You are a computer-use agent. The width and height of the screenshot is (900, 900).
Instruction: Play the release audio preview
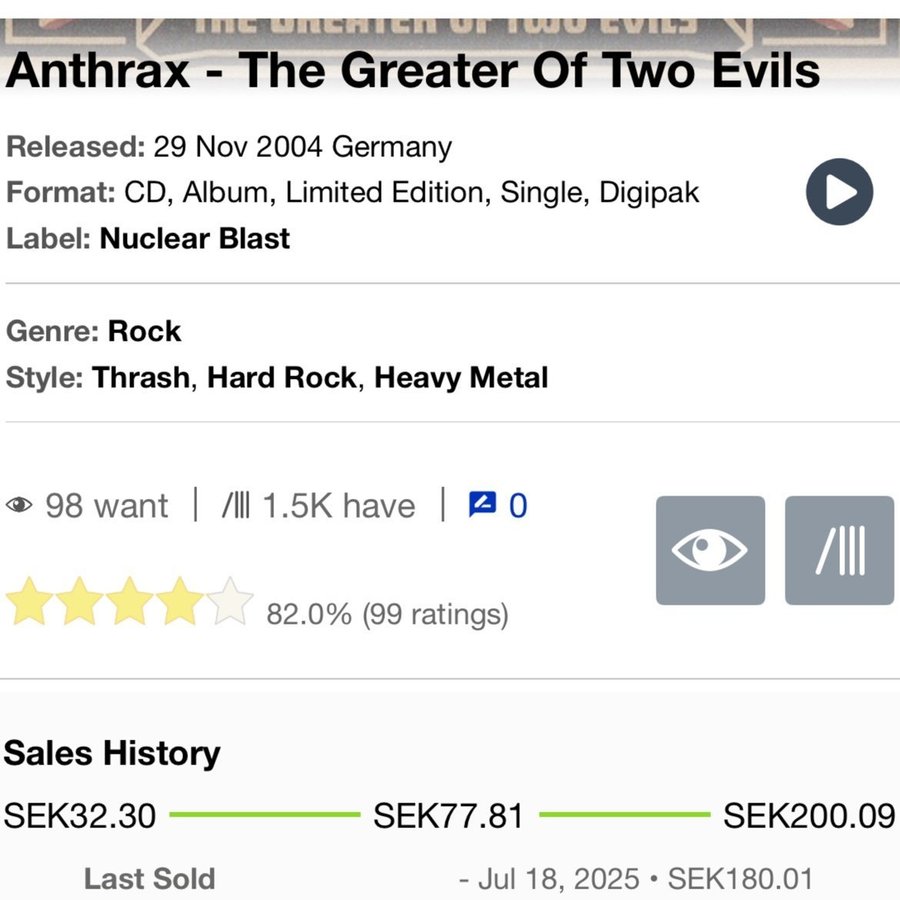(839, 192)
